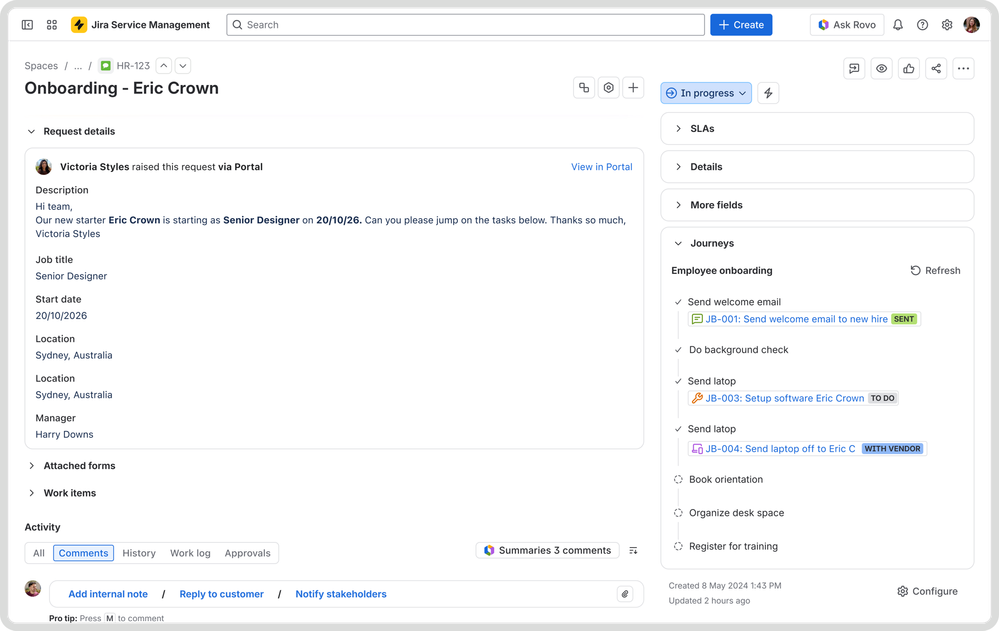Screen dimensions: 999x631
Task: Click the share icon
Action: coord(936,68)
